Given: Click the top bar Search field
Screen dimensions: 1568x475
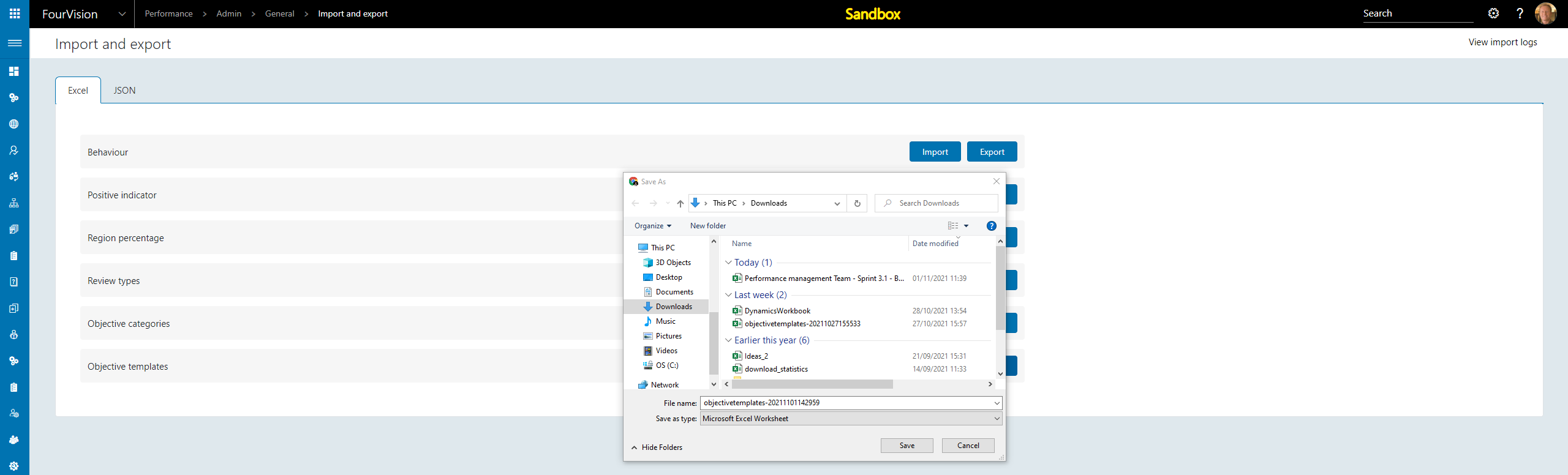Looking at the screenshot, I should [x=1417, y=13].
